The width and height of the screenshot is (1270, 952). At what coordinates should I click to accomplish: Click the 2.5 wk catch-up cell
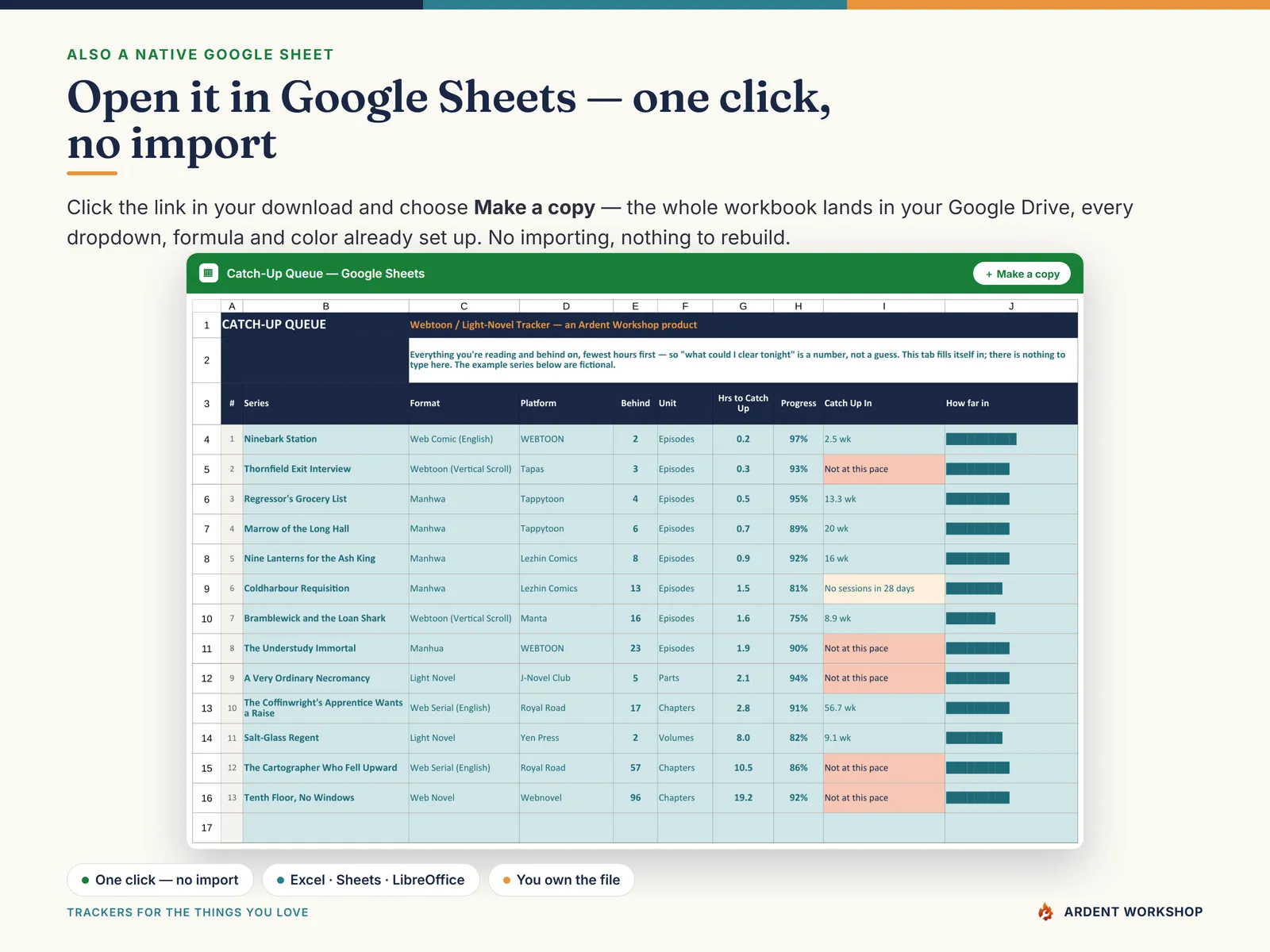(x=883, y=439)
